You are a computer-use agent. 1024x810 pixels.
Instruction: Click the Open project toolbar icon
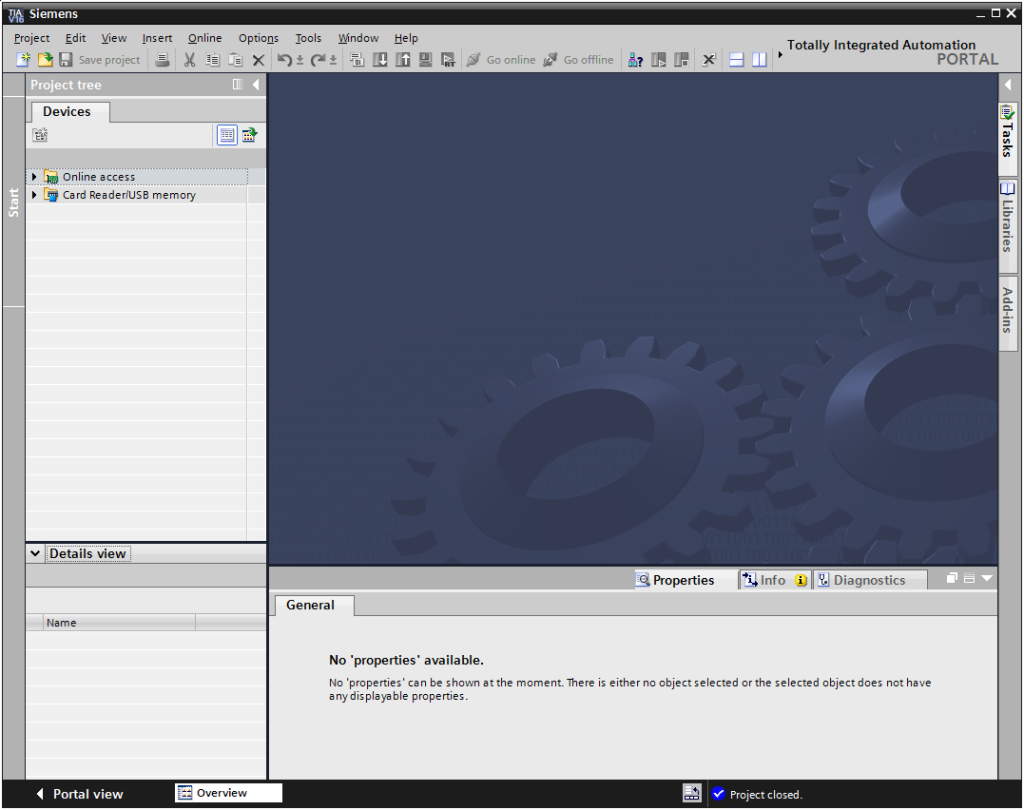coord(45,60)
